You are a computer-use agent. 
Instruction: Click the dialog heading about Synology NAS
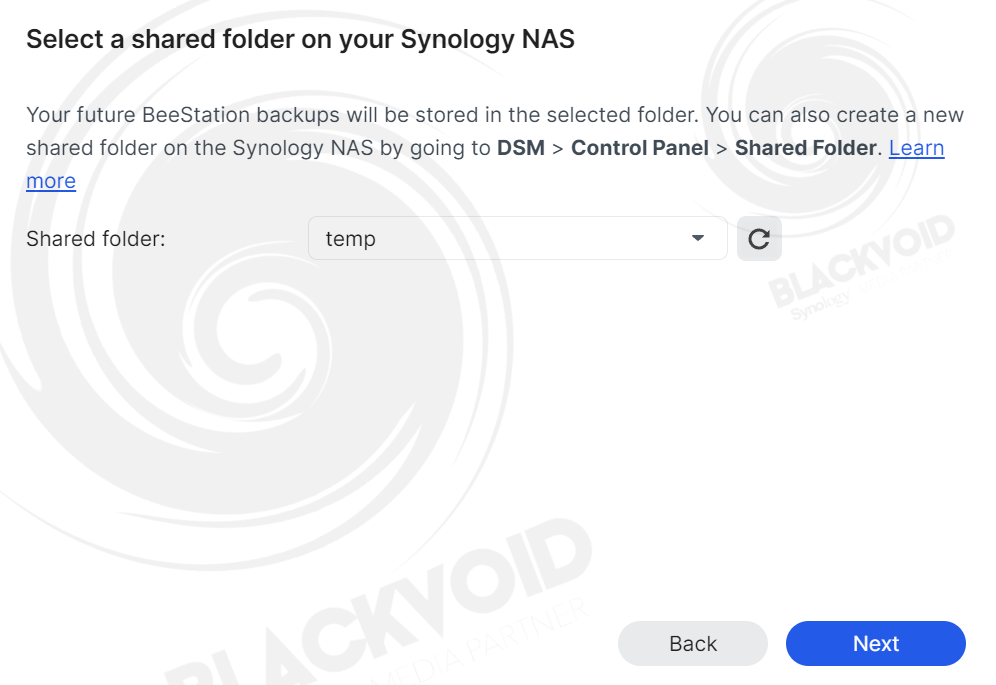pos(300,39)
